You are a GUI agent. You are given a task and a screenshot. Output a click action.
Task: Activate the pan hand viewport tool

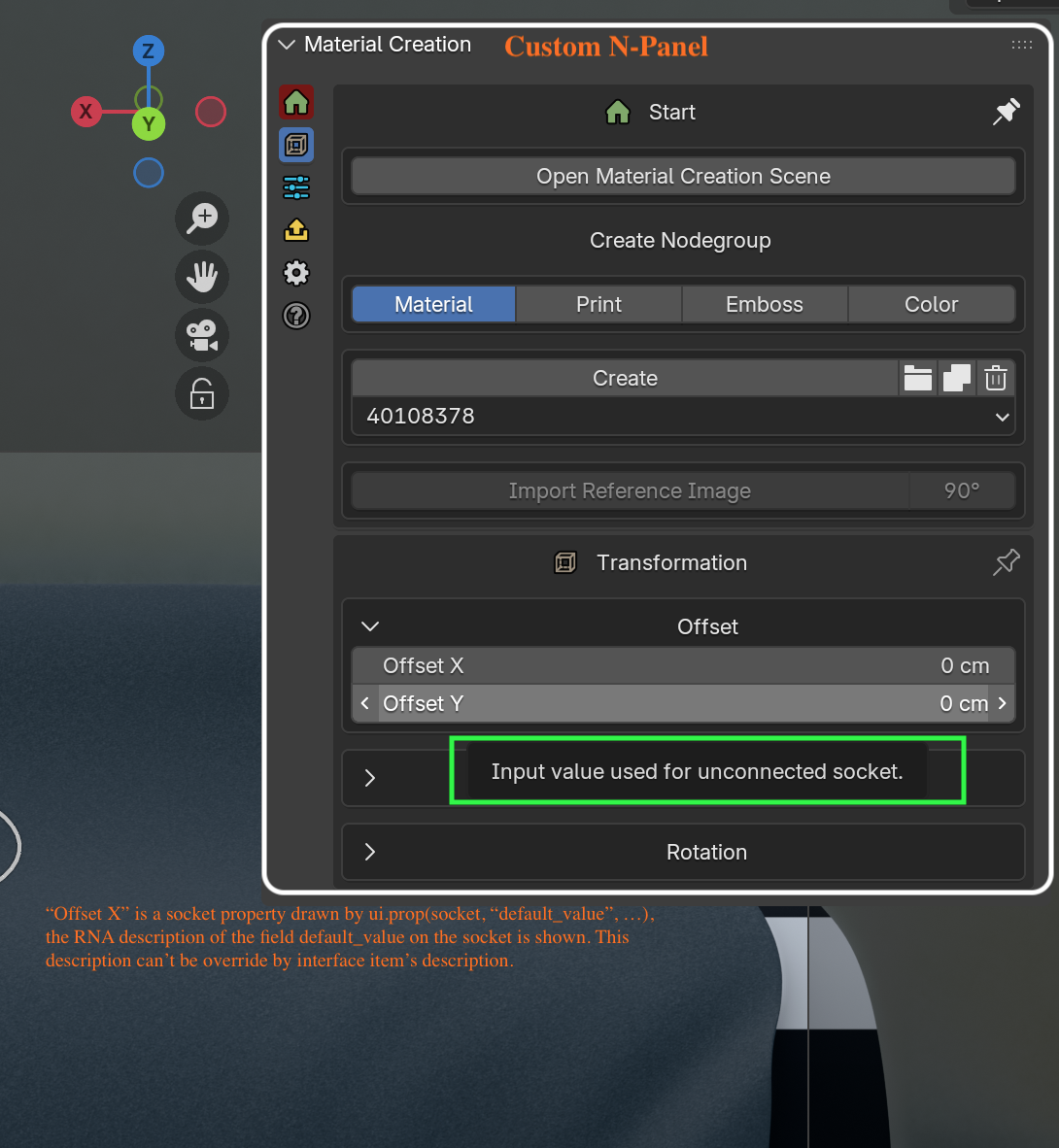click(x=202, y=277)
